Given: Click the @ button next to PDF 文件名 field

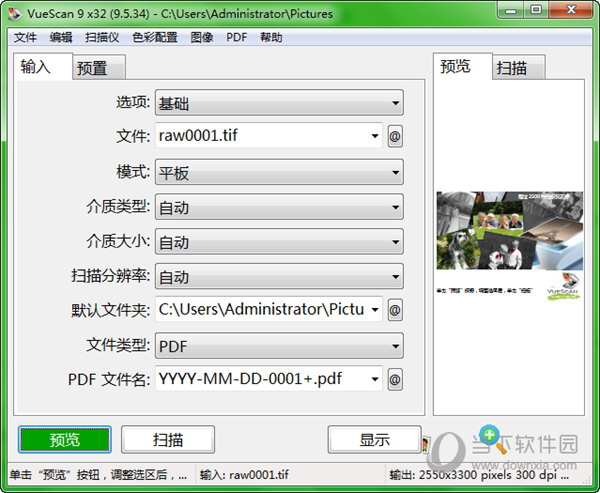Looking at the screenshot, I should (395, 379).
